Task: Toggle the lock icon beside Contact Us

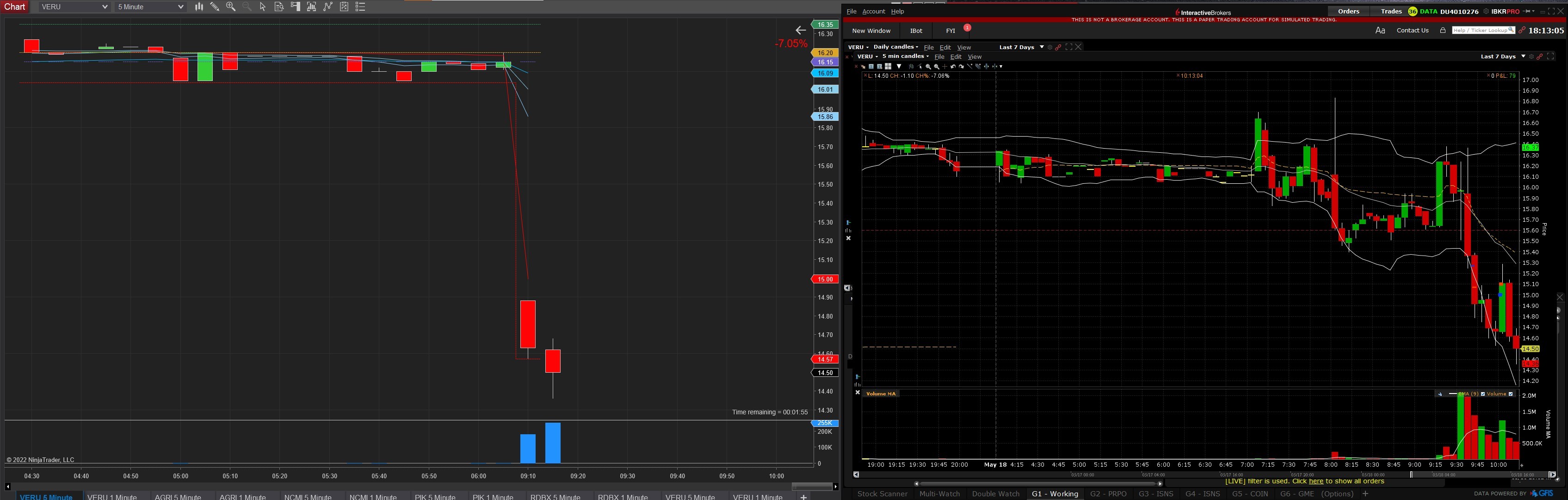Action: [1442, 31]
